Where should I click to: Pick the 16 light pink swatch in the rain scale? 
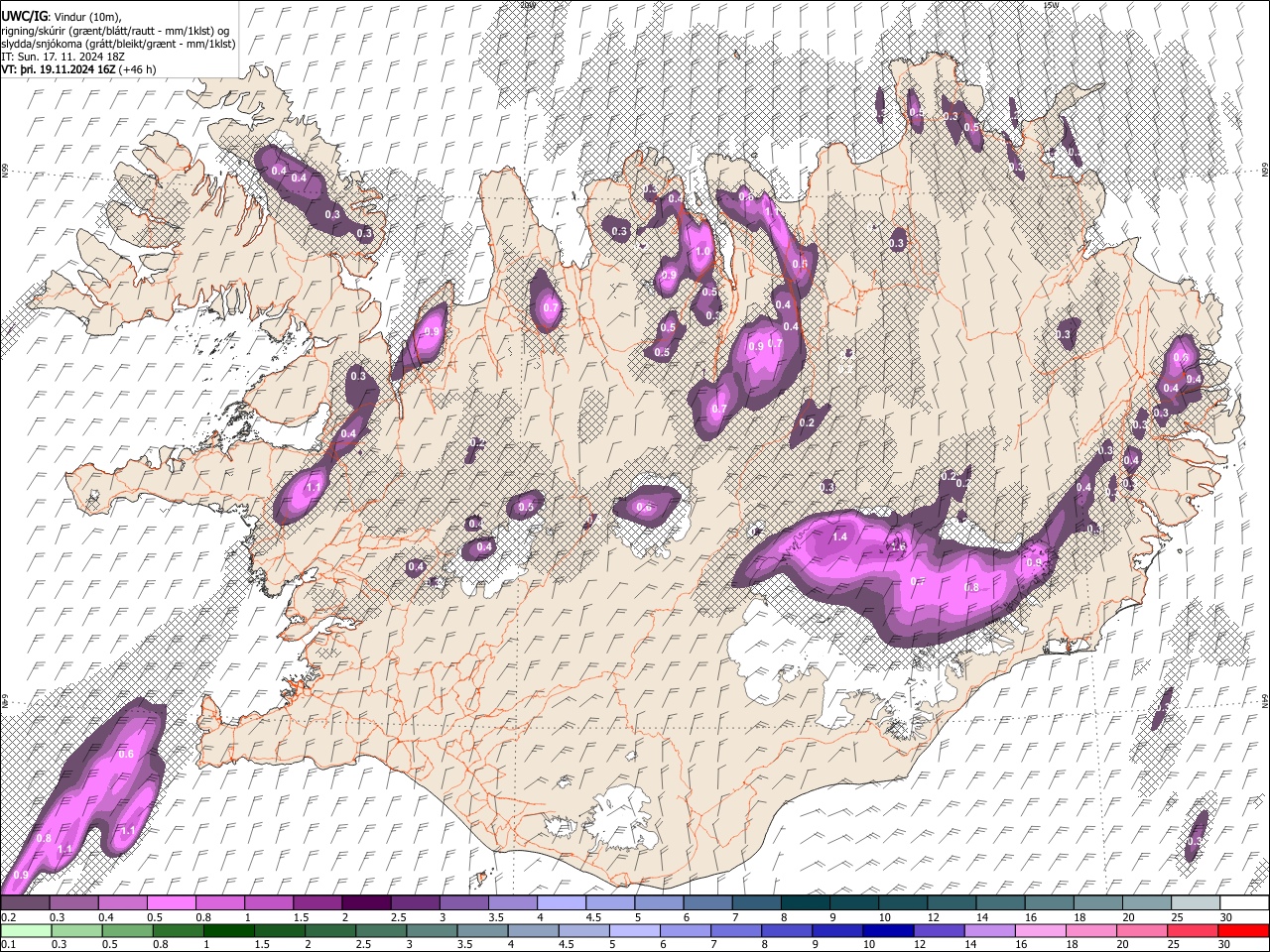coord(1041,930)
